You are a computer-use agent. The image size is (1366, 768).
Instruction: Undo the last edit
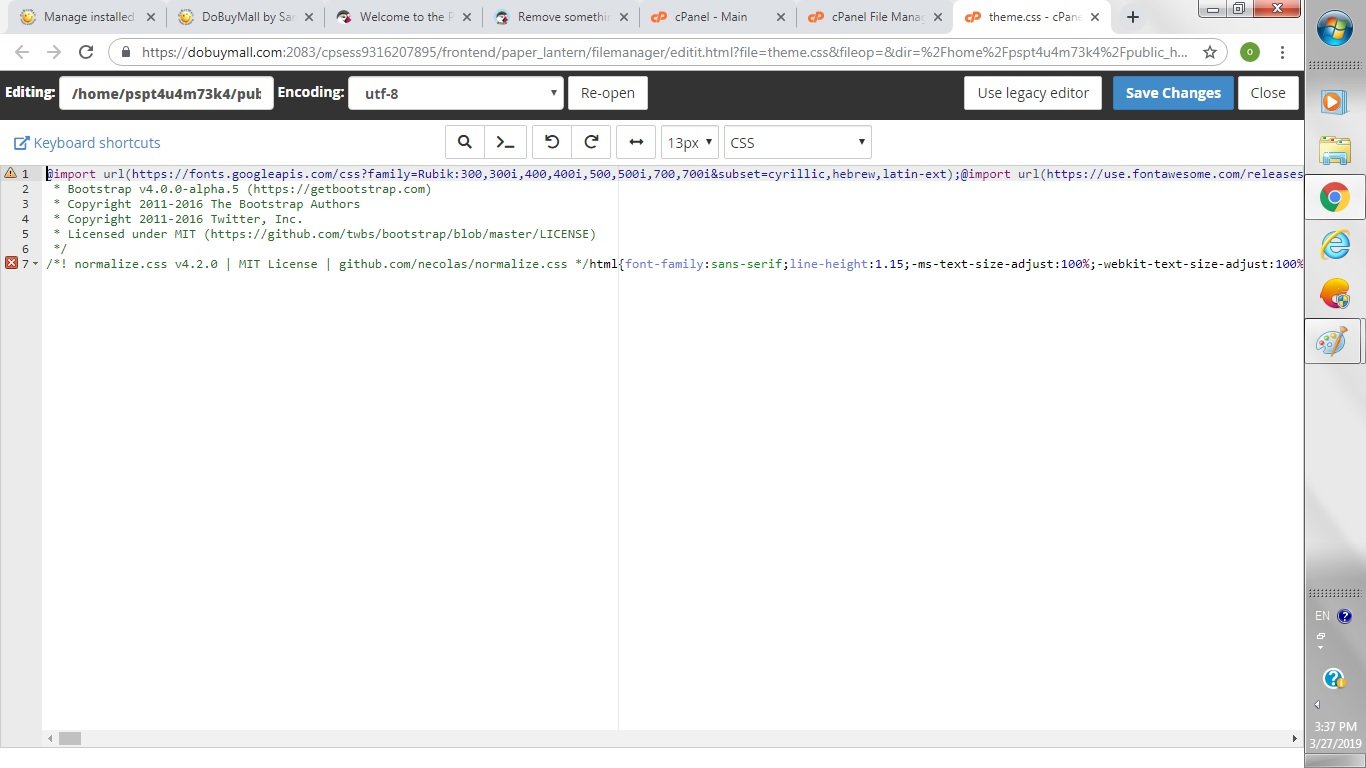pyautogui.click(x=552, y=142)
